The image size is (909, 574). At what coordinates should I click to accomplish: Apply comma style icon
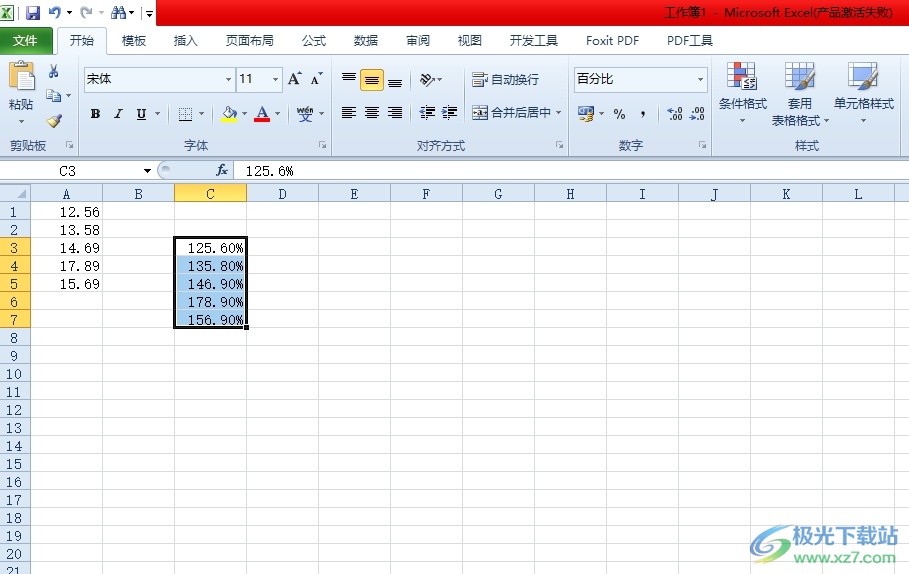(643, 114)
